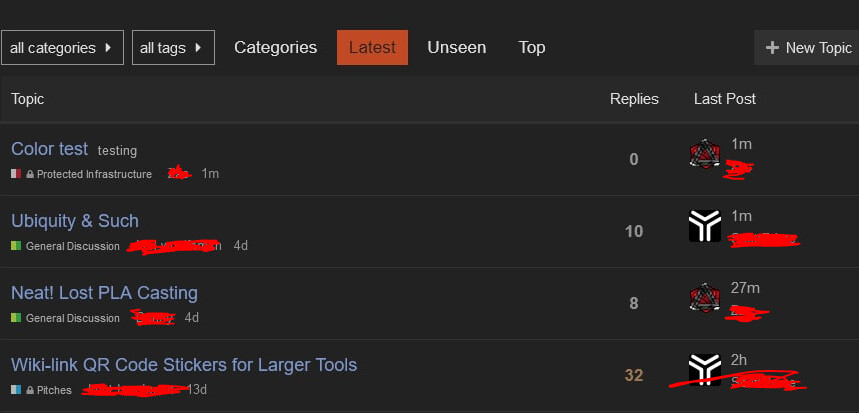Open the Color test topic
The width and height of the screenshot is (859, 413).
(50, 149)
